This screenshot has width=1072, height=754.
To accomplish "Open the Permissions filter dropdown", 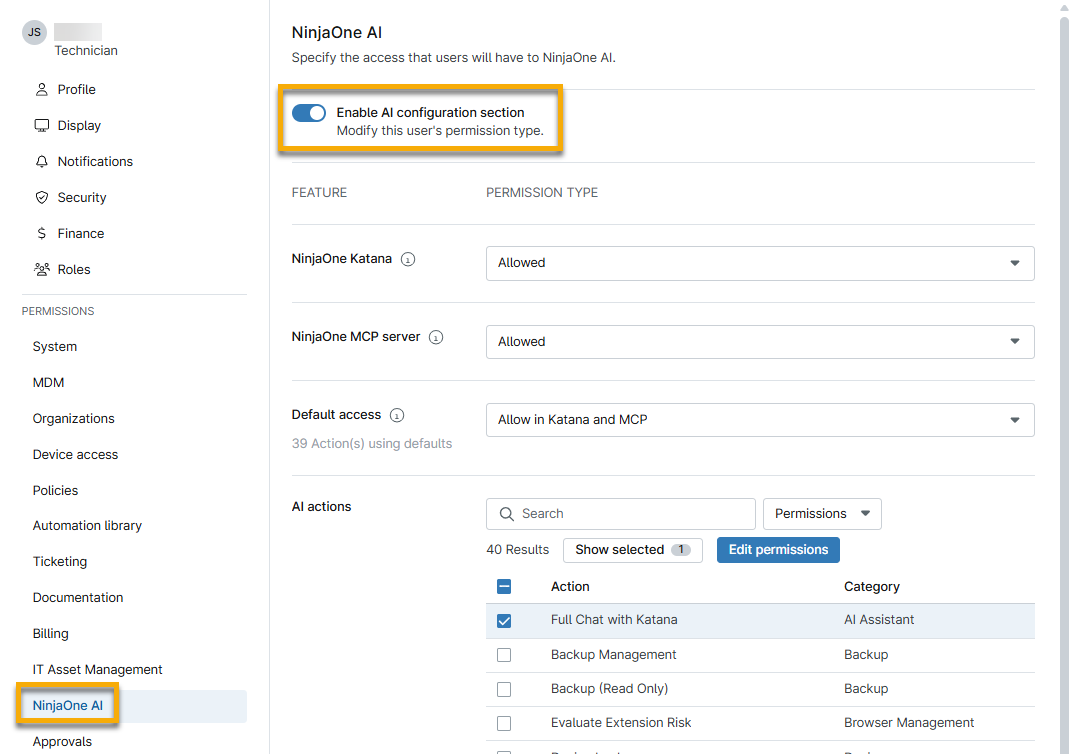I will pos(822,514).
